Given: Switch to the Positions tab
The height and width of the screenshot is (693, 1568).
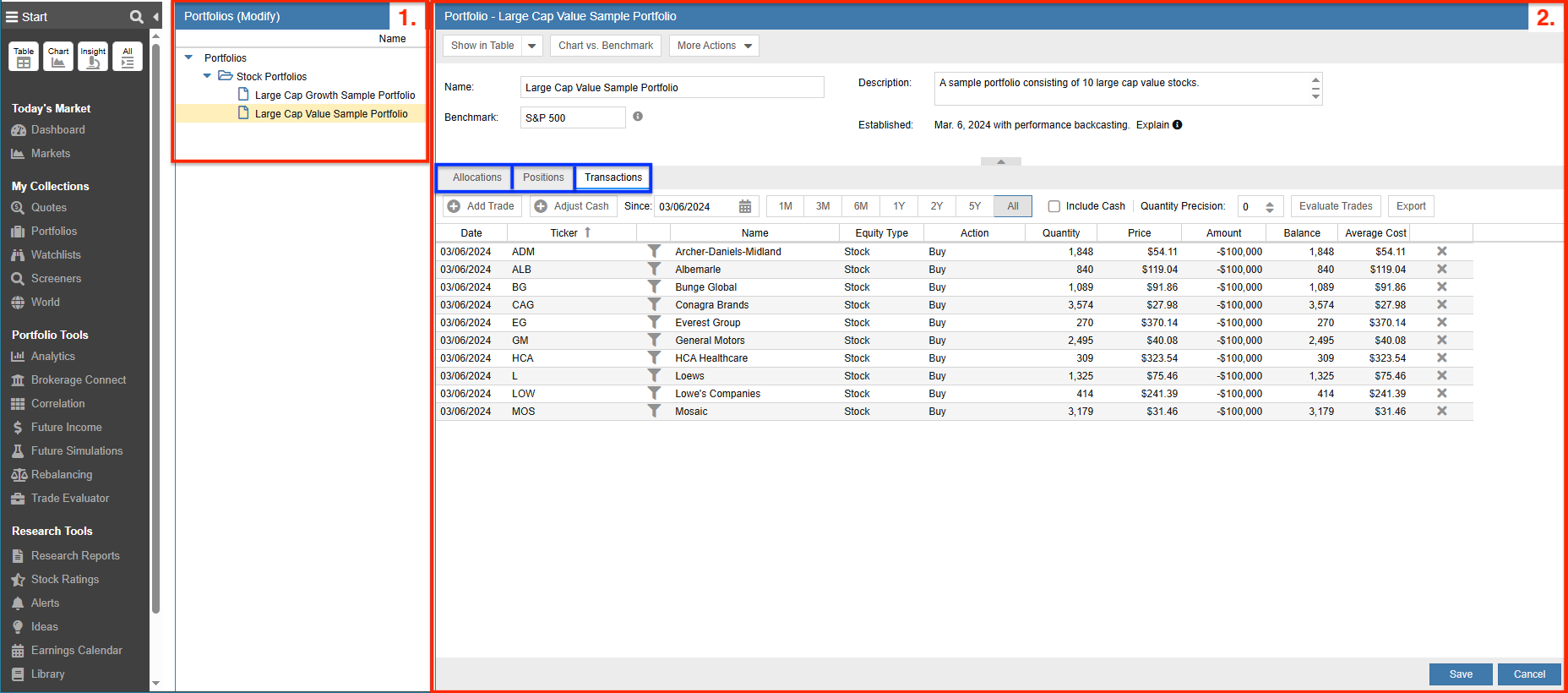Looking at the screenshot, I should [x=542, y=177].
